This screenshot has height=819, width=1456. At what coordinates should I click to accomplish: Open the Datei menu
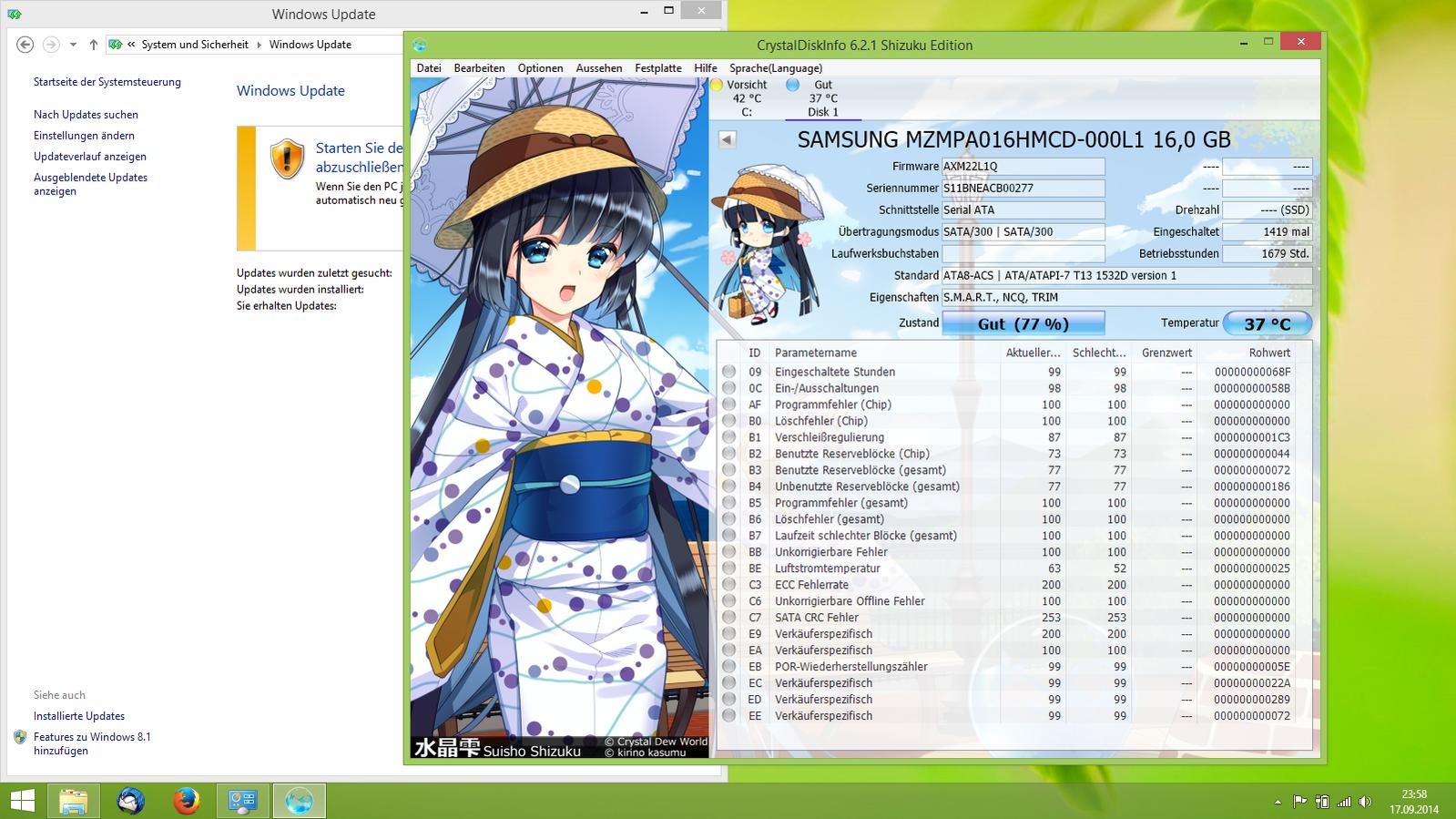(x=429, y=67)
